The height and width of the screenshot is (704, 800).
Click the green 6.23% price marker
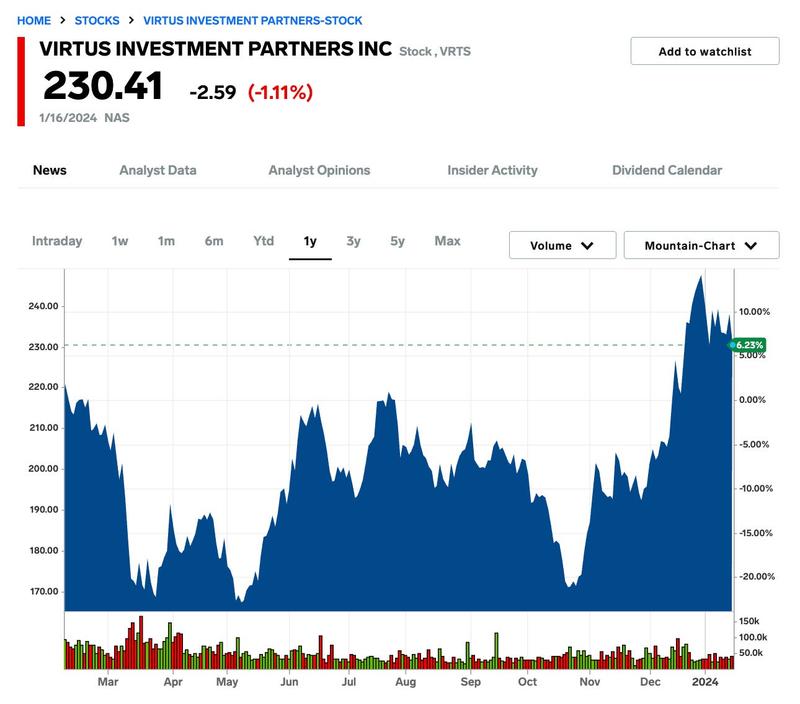(x=747, y=345)
